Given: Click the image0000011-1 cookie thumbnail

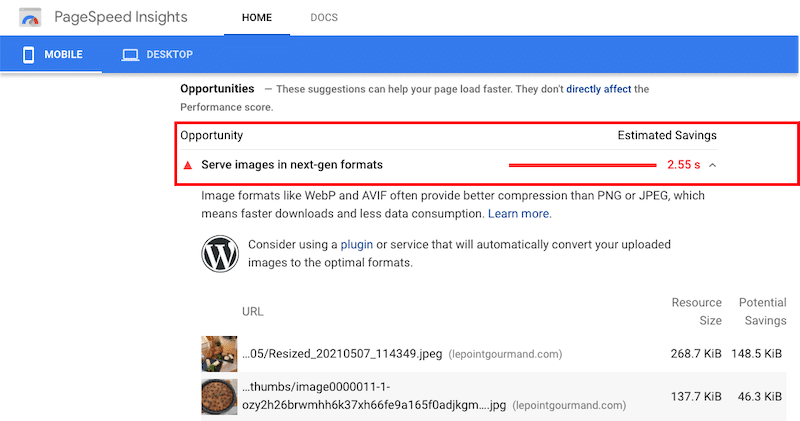Looking at the screenshot, I should (219, 397).
